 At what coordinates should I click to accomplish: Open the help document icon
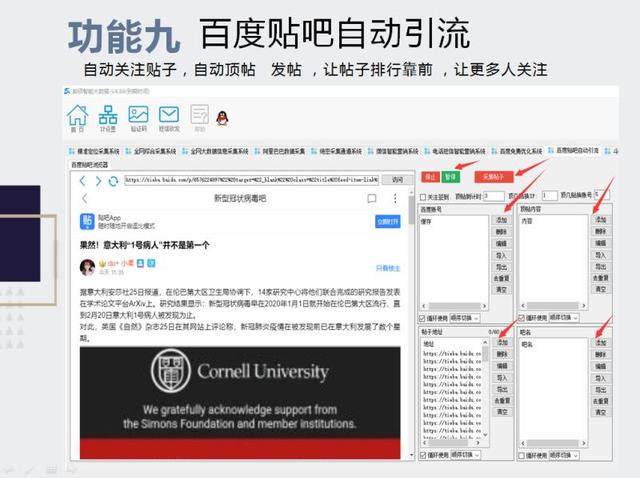tap(200, 118)
